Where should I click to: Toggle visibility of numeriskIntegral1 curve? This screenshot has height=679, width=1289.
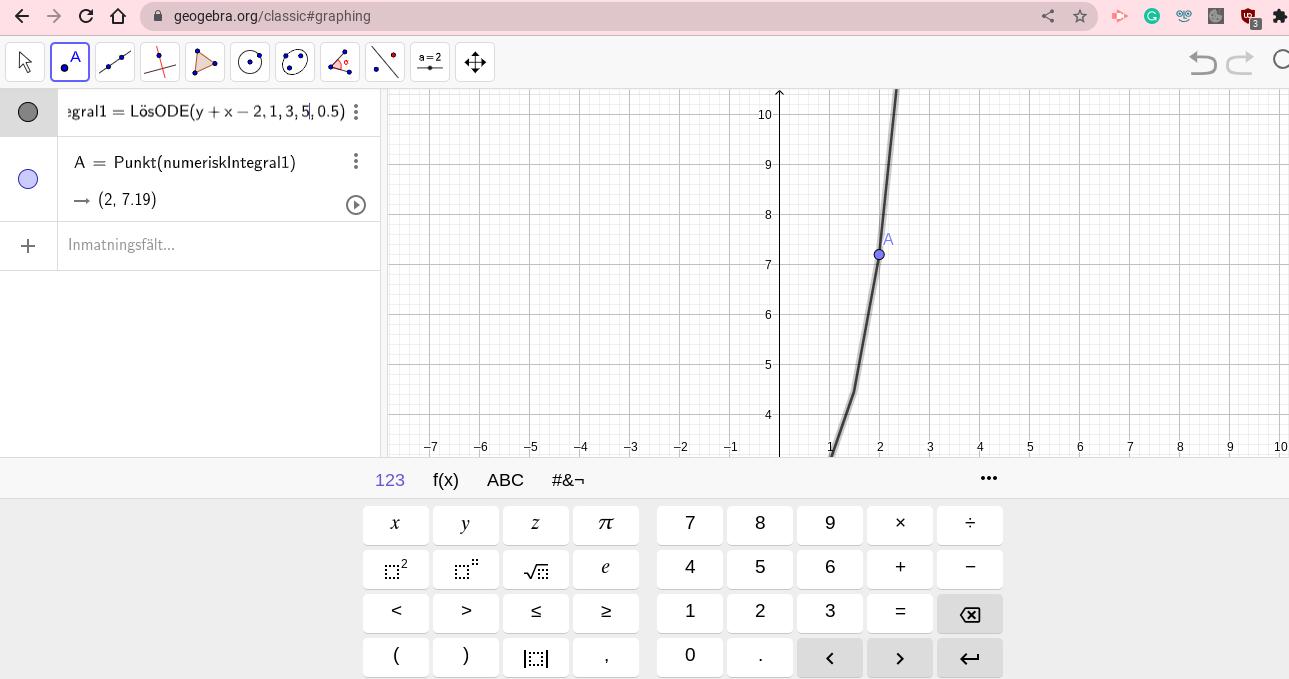[28, 112]
